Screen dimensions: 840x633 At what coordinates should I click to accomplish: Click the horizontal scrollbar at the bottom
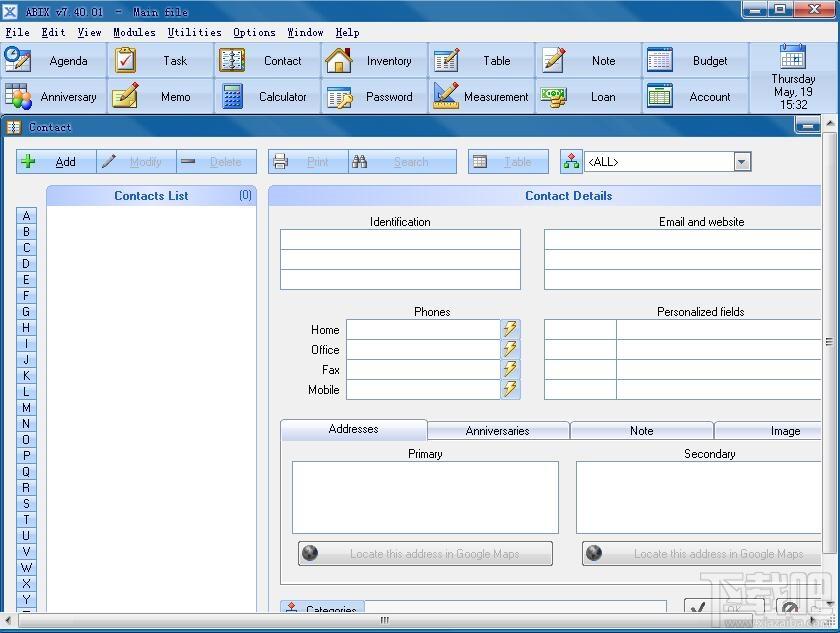coord(384,621)
